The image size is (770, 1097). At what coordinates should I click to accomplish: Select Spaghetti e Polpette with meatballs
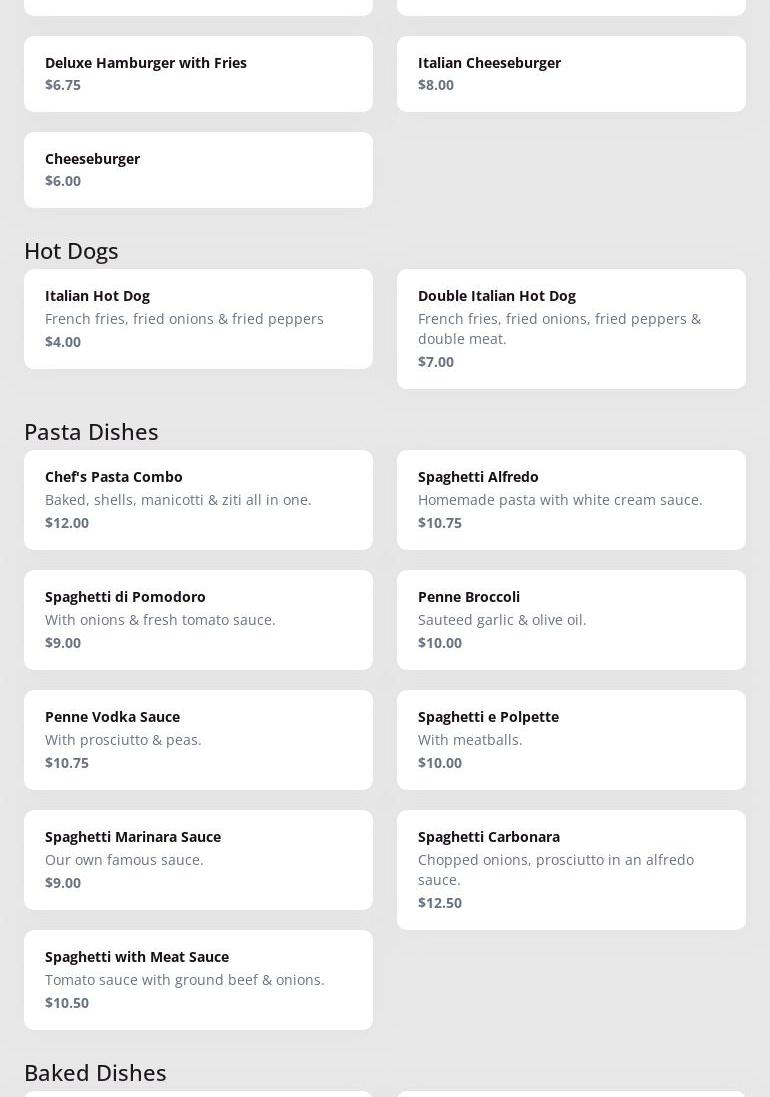(x=571, y=739)
